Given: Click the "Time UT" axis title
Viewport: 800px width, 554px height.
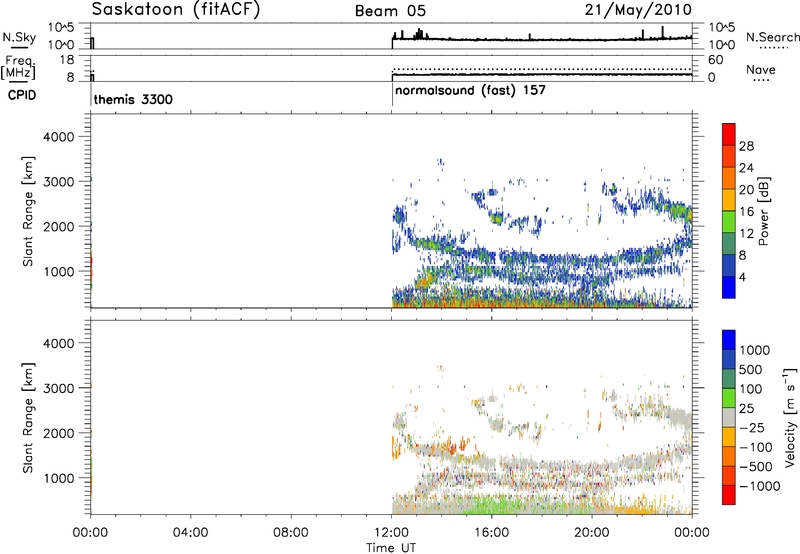Looking at the screenshot, I should click(391, 548).
